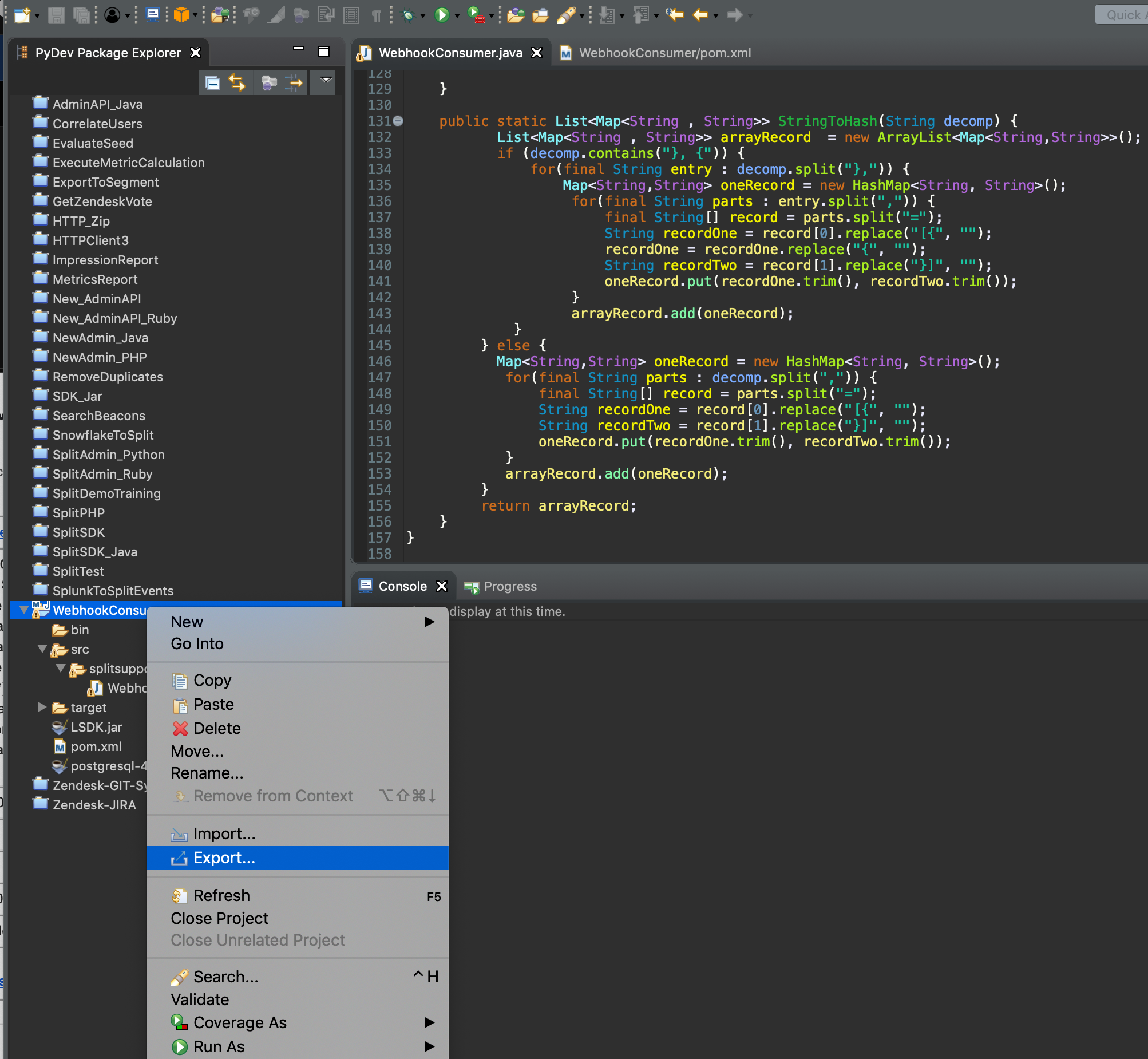Screen dimensions: 1148x1059
Task: Click the Coverage run icon in toolbar
Action: (x=476, y=15)
